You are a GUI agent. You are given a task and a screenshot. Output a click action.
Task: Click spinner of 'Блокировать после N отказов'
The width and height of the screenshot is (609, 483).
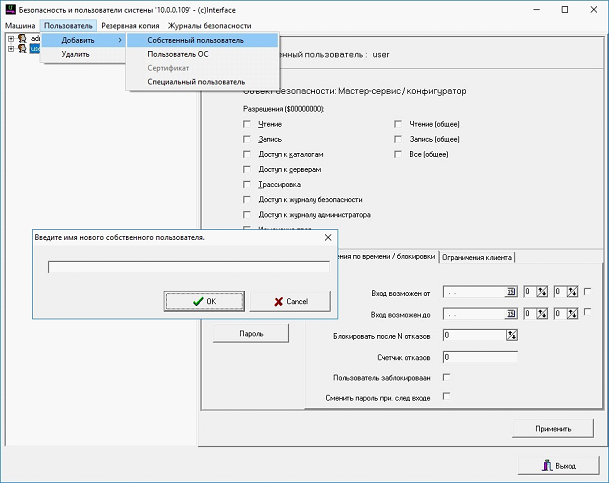(511, 335)
